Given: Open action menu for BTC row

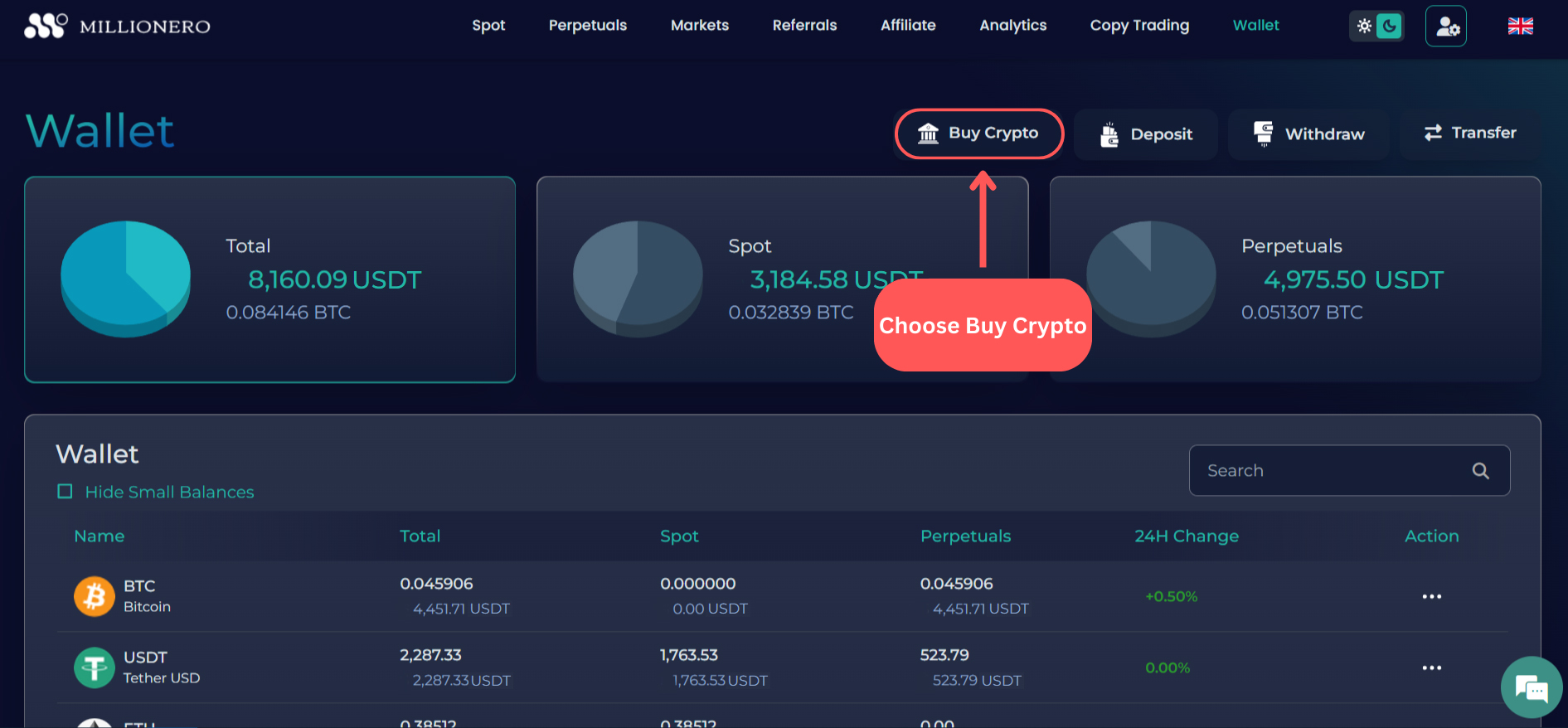Looking at the screenshot, I should click(1431, 596).
